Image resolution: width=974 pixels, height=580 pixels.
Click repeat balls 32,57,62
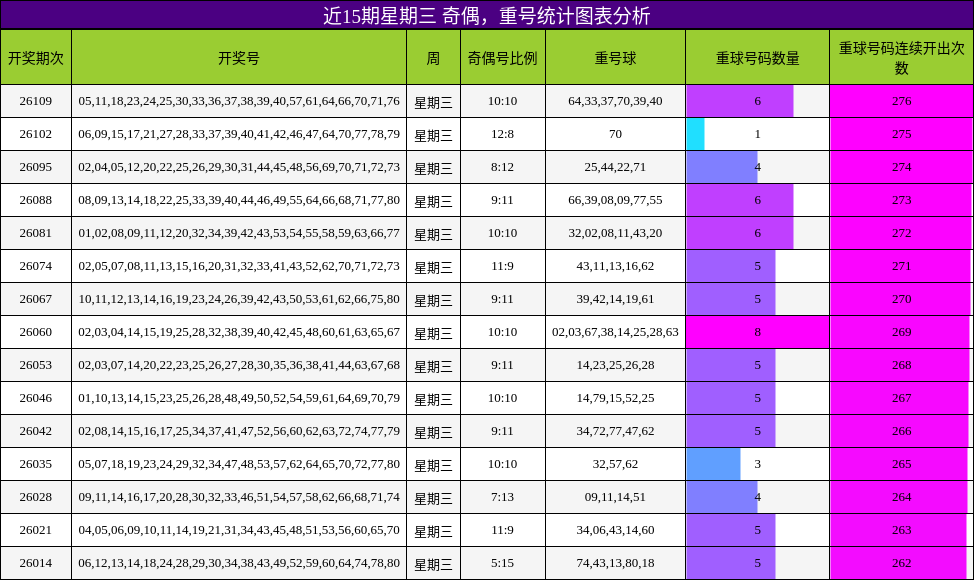pos(616,463)
